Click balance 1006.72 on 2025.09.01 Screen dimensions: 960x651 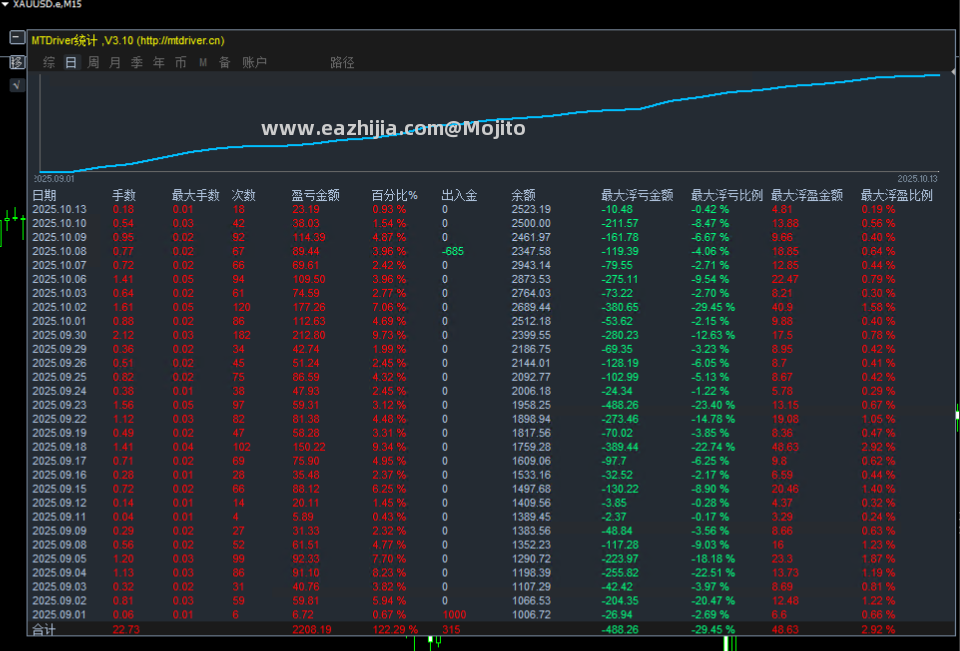click(531, 614)
